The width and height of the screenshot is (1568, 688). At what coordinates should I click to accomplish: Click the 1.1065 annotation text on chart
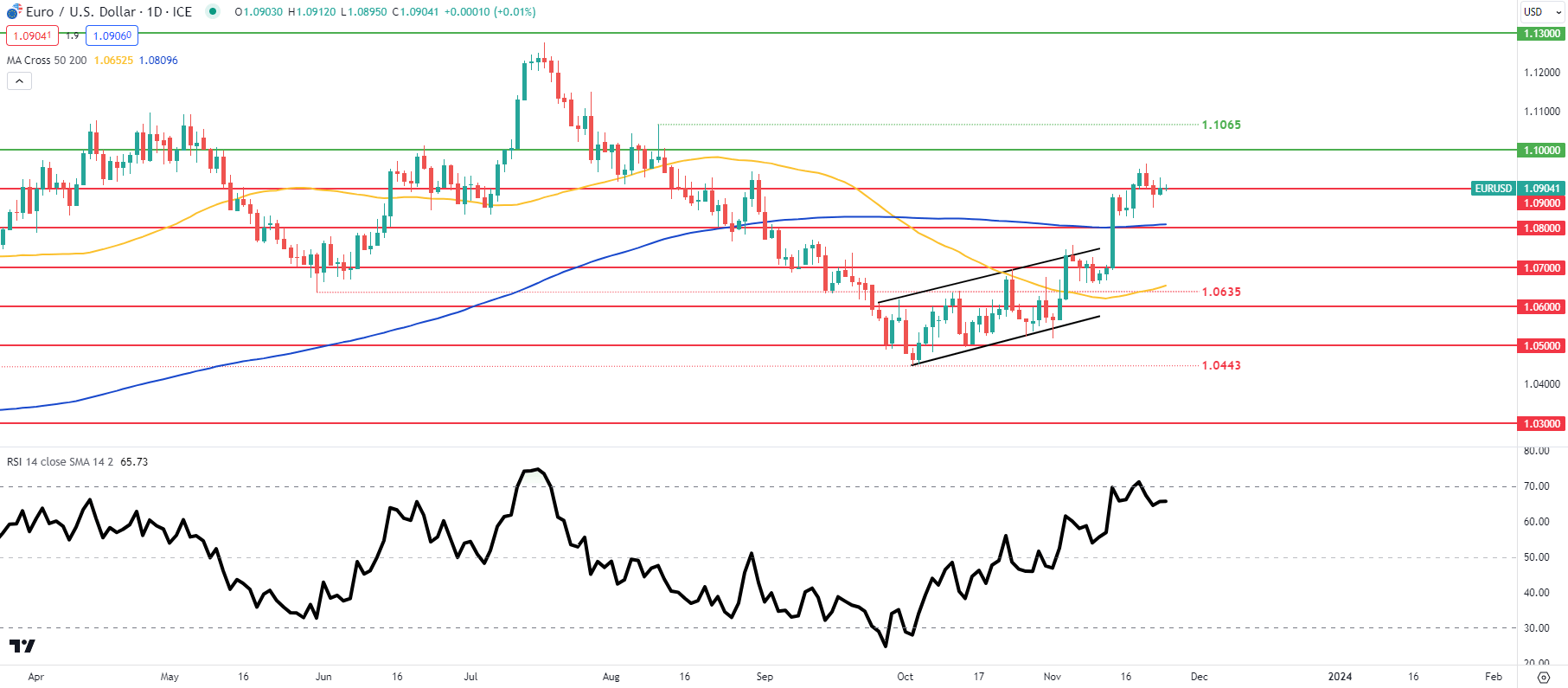[1221, 125]
